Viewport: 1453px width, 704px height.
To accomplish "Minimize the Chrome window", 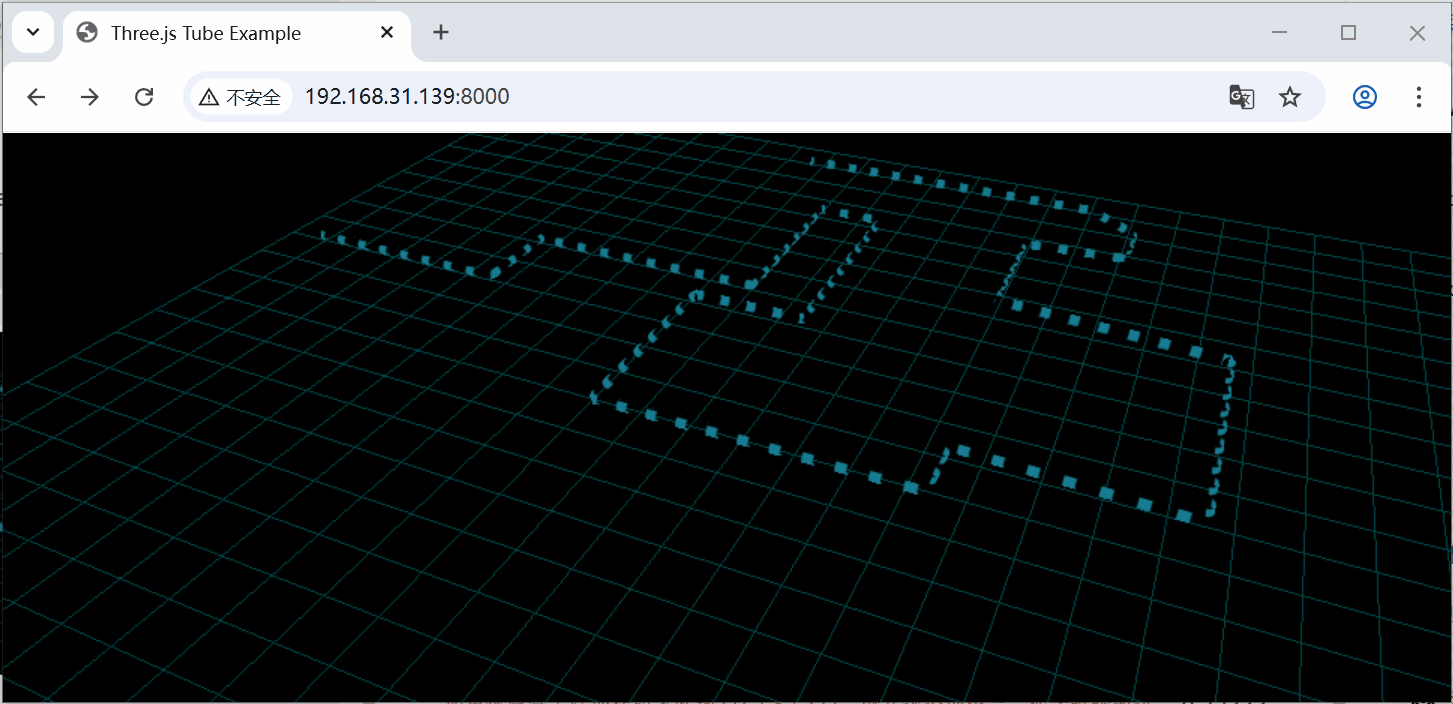I will pyautogui.click(x=1279, y=33).
